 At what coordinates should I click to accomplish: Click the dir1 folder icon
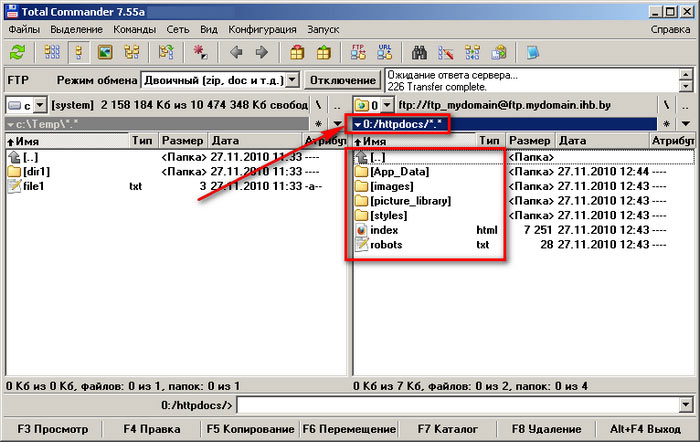tap(14, 171)
